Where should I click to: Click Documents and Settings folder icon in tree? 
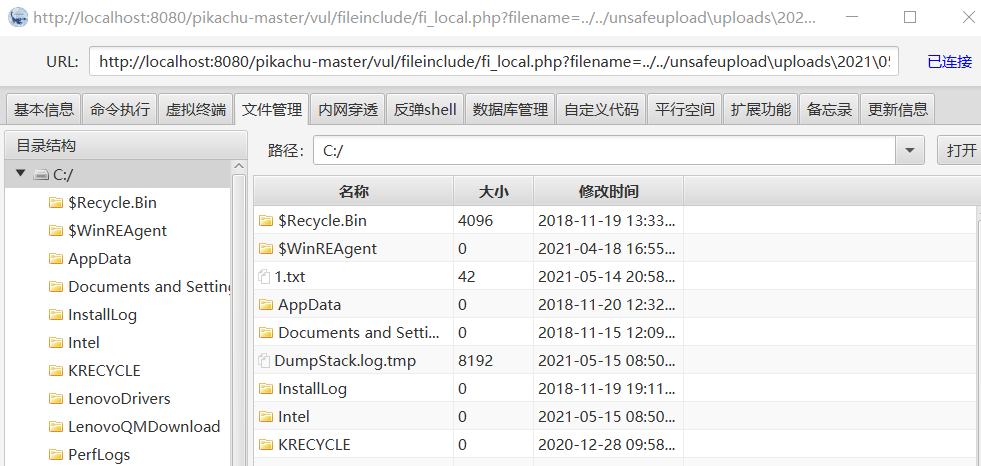click(x=56, y=286)
